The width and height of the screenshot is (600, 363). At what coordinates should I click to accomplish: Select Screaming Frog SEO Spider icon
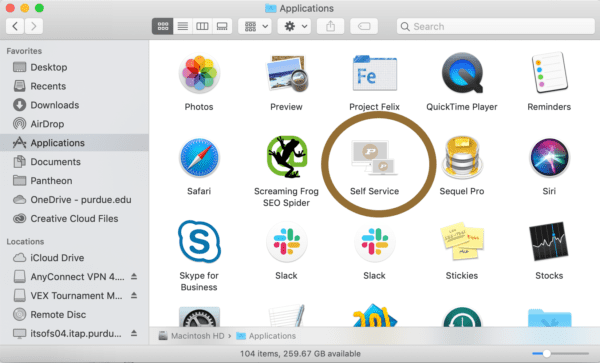[x=287, y=157]
